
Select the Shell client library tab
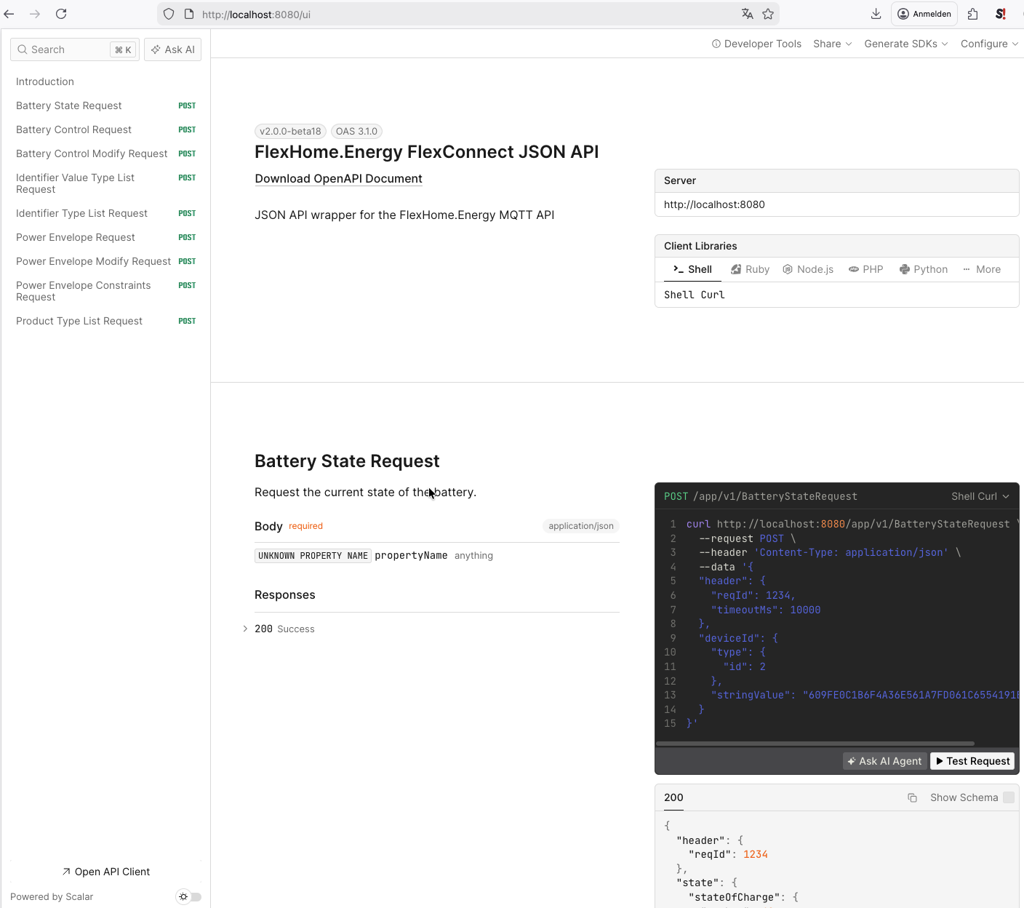(692, 269)
